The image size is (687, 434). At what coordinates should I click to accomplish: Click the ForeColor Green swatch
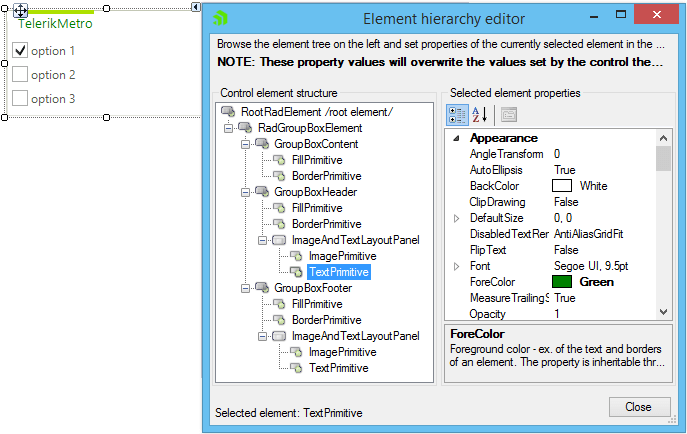pyautogui.click(x=562, y=282)
